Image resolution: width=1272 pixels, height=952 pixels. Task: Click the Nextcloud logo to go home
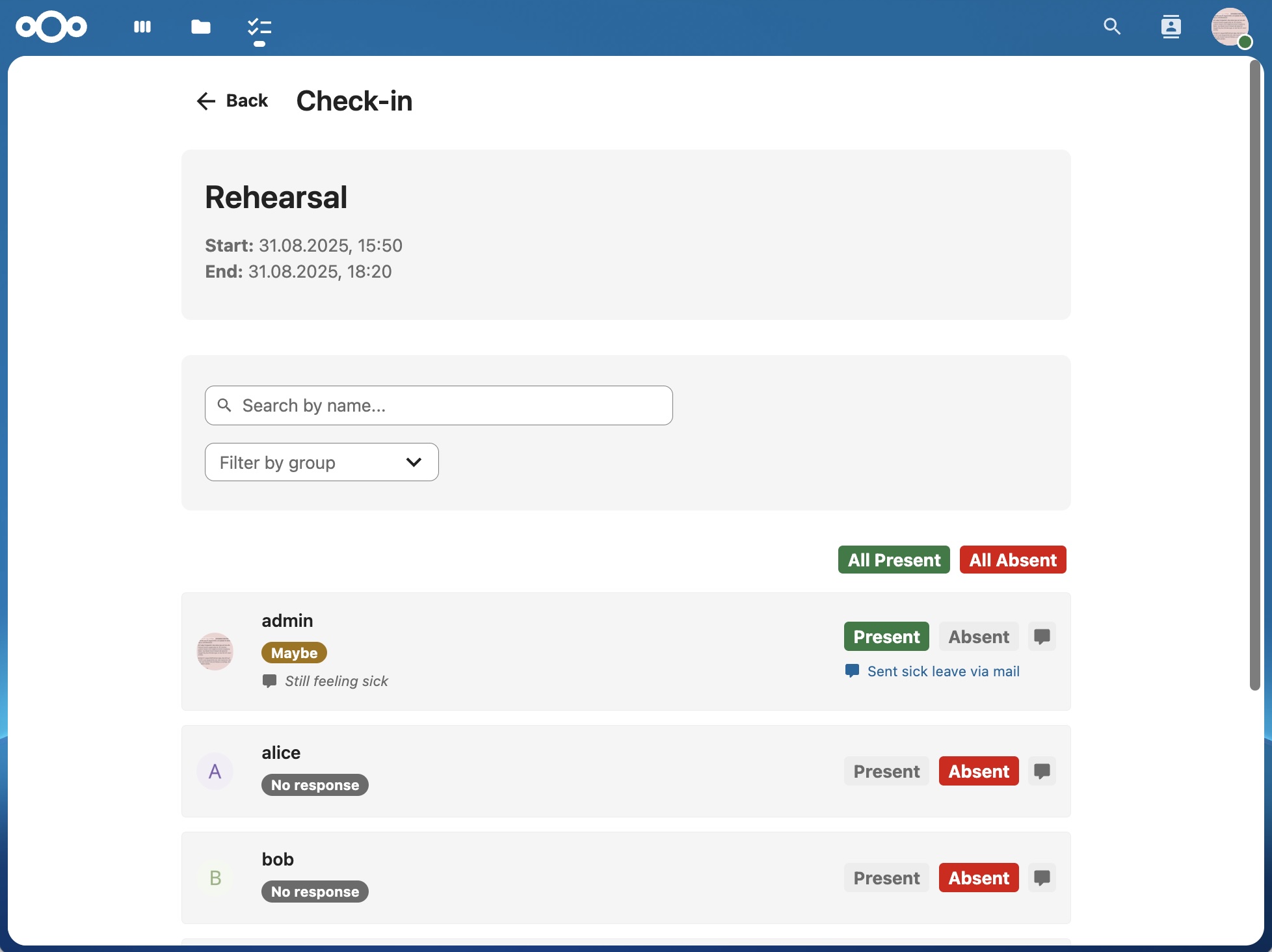click(x=51, y=27)
